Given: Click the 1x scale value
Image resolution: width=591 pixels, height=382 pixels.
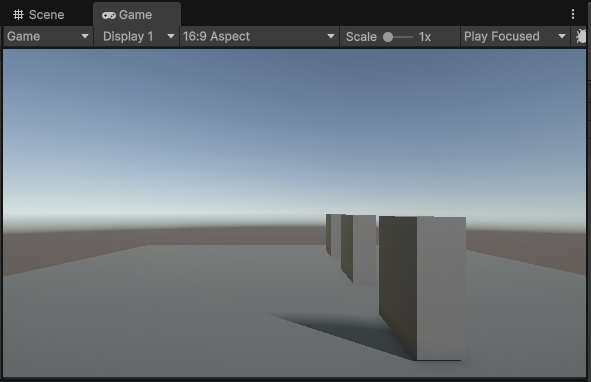Looking at the screenshot, I should tap(425, 37).
